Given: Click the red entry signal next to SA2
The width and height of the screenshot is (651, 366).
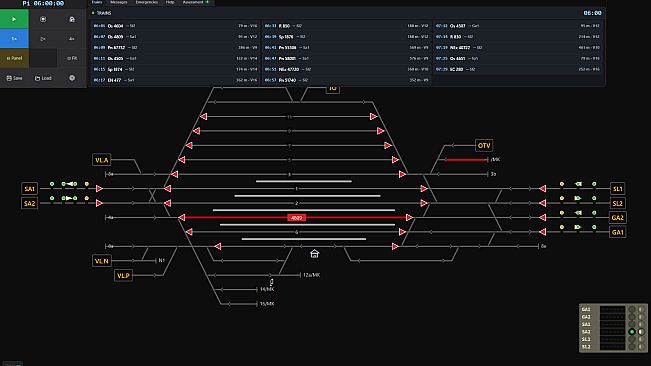Looking at the screenshot, I should coord(99,203).
